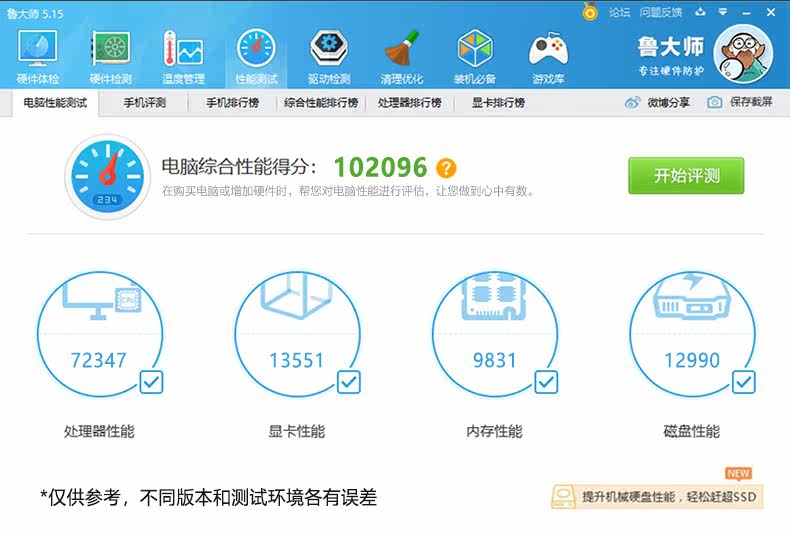Screen dimensions: 790x537
Task: Click the orange question mark beside score
Action: 446,168
